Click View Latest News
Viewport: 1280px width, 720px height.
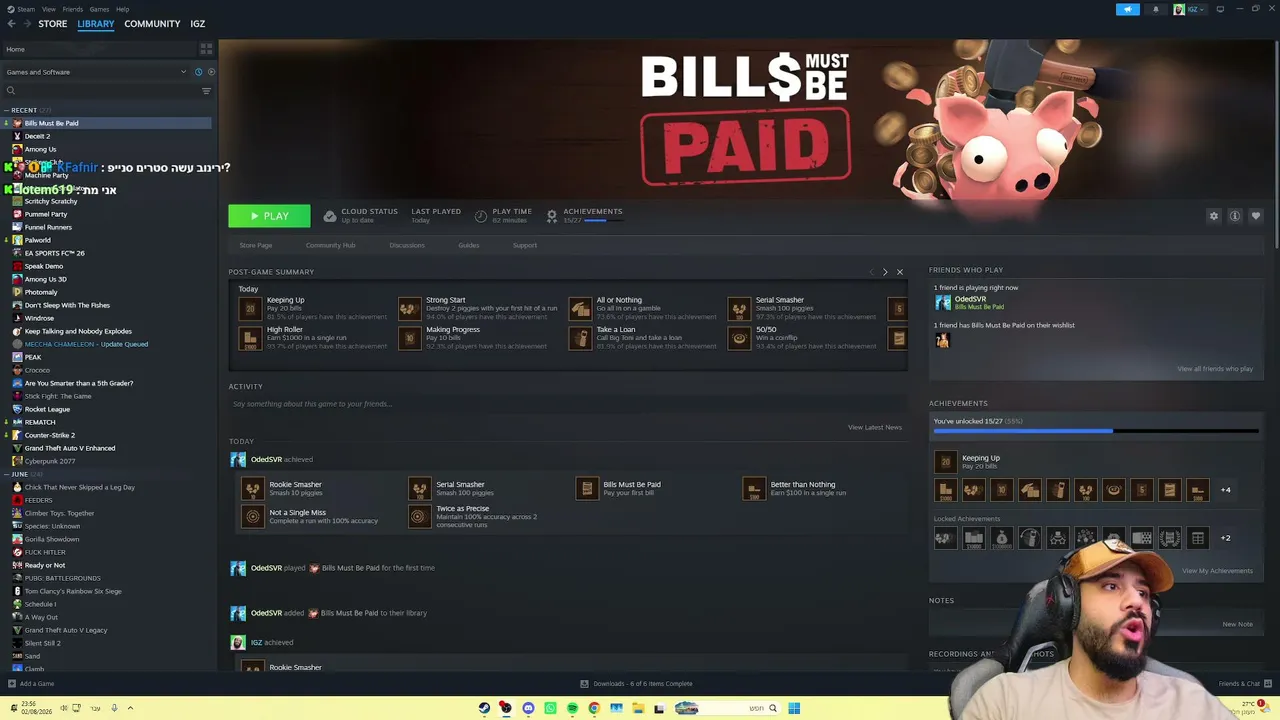point(875,427)
